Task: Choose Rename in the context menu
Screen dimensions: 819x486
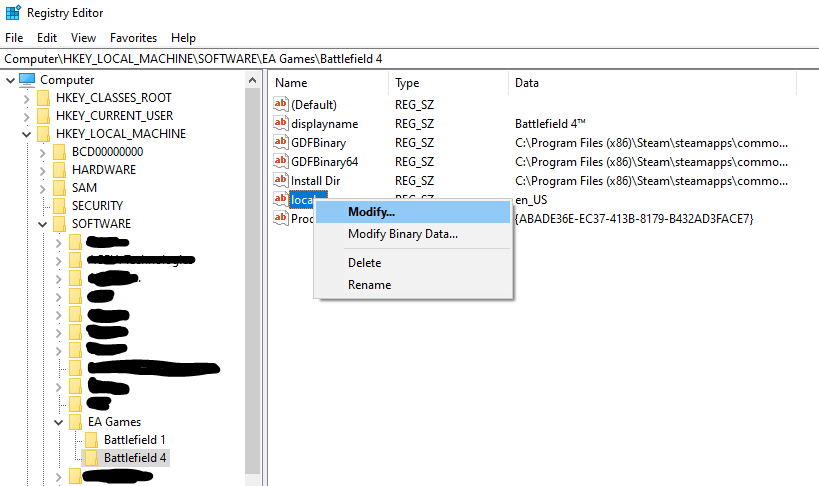Action: tap(413, 285)
